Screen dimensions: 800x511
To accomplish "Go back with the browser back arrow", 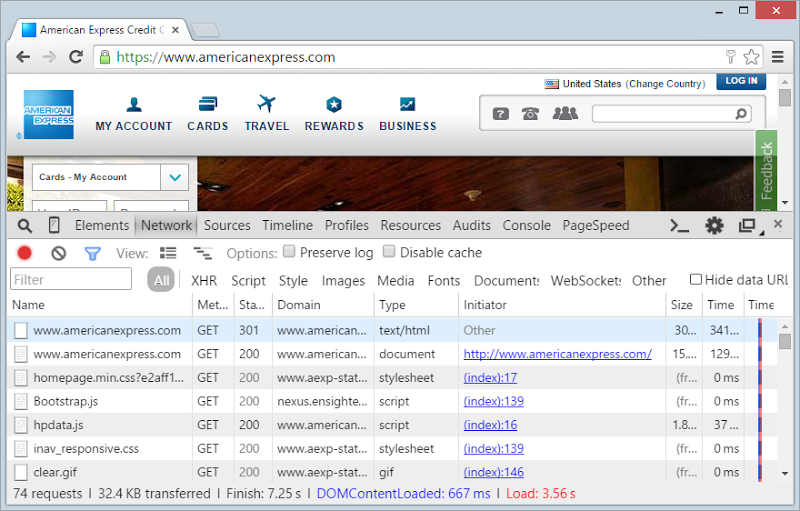I will point(23,57).
